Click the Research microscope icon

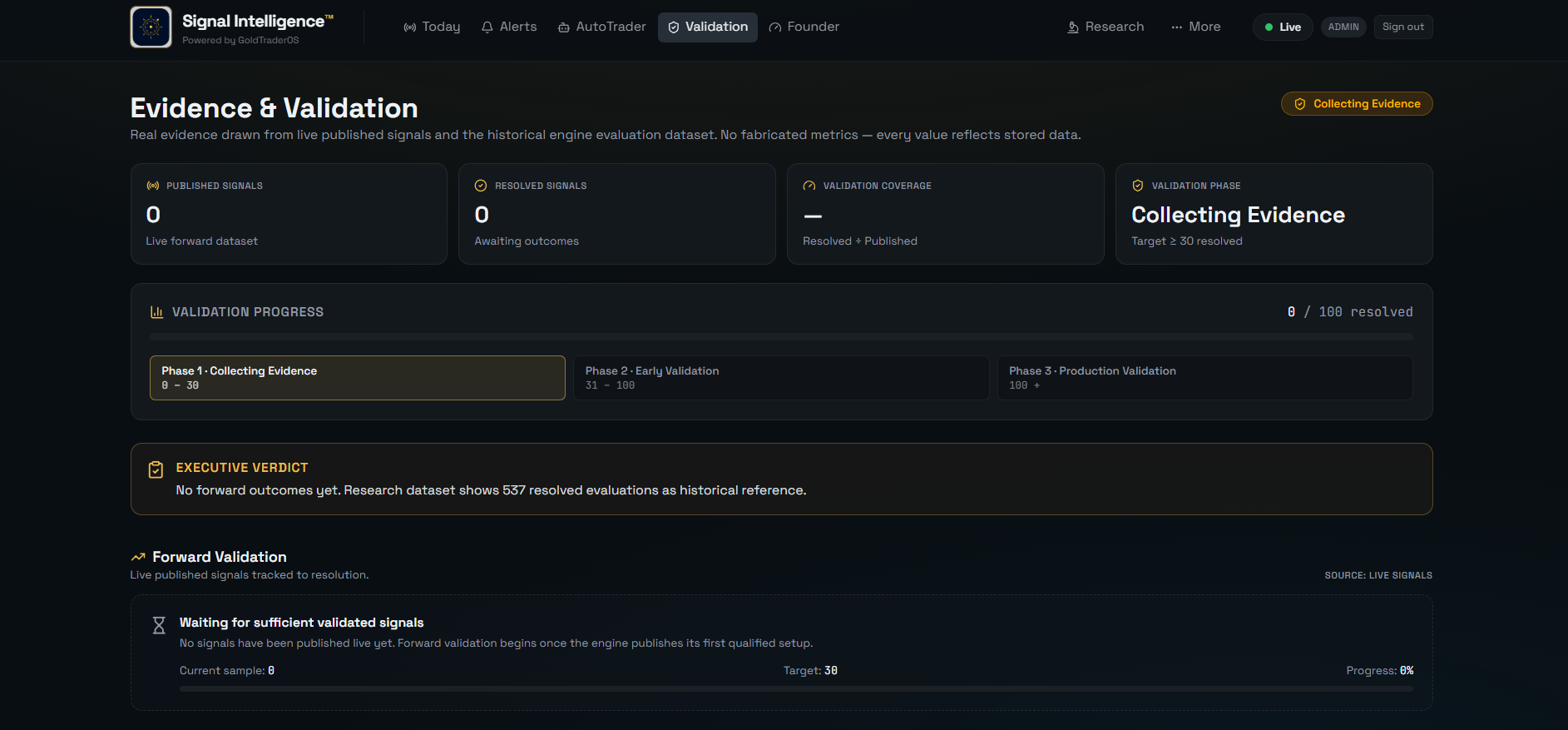(x=1073, y=27)
